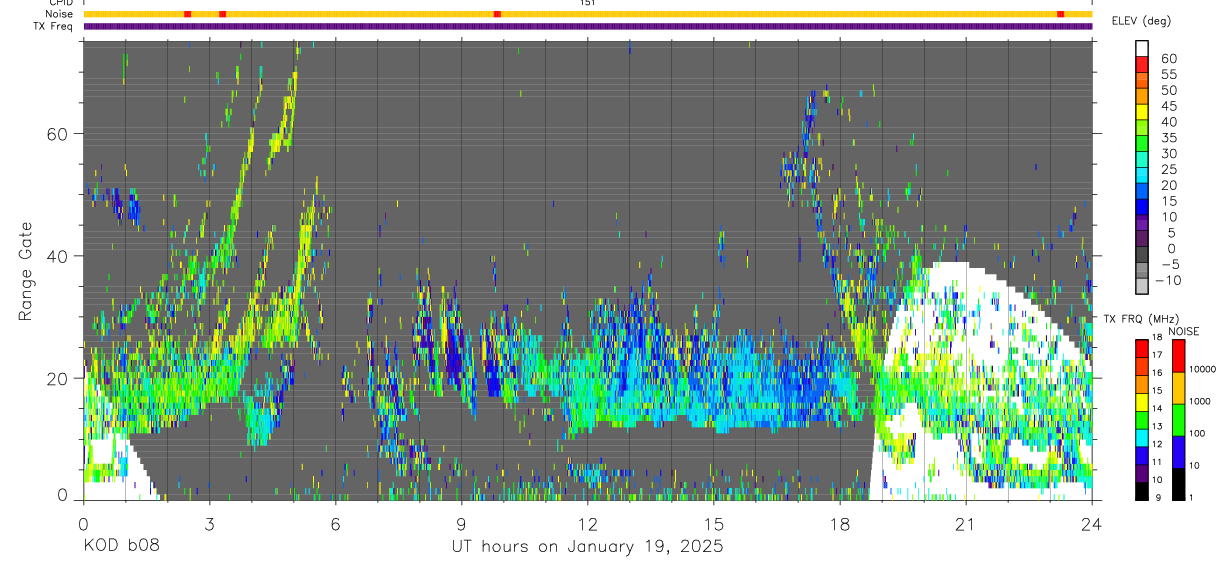Pick the green 13–14 TX FRQ swatch
This screenshot has width=1228, height=567.
1142,420
